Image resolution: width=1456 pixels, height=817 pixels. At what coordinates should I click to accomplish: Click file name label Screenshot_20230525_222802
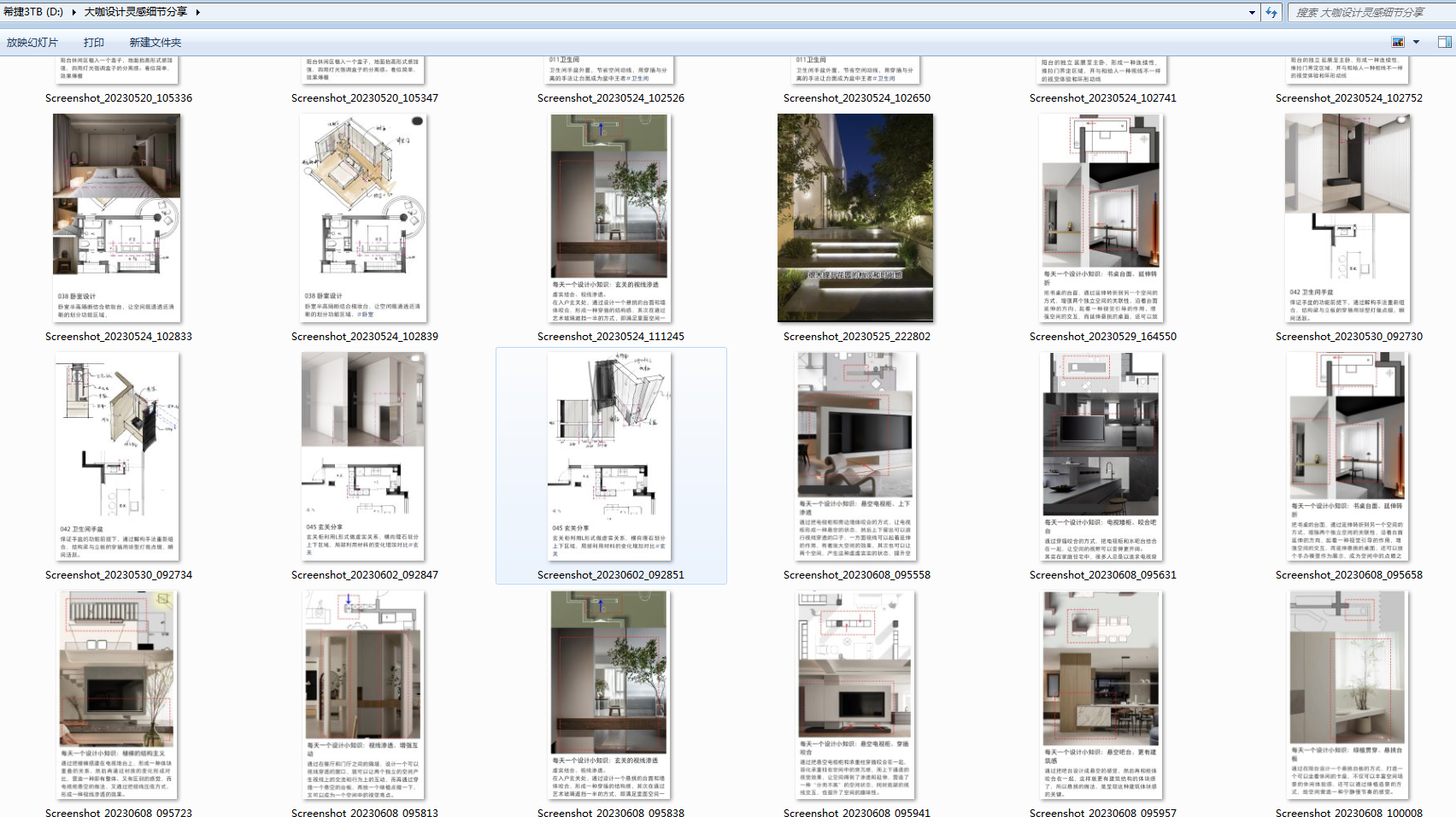click(x=857, y=337)
